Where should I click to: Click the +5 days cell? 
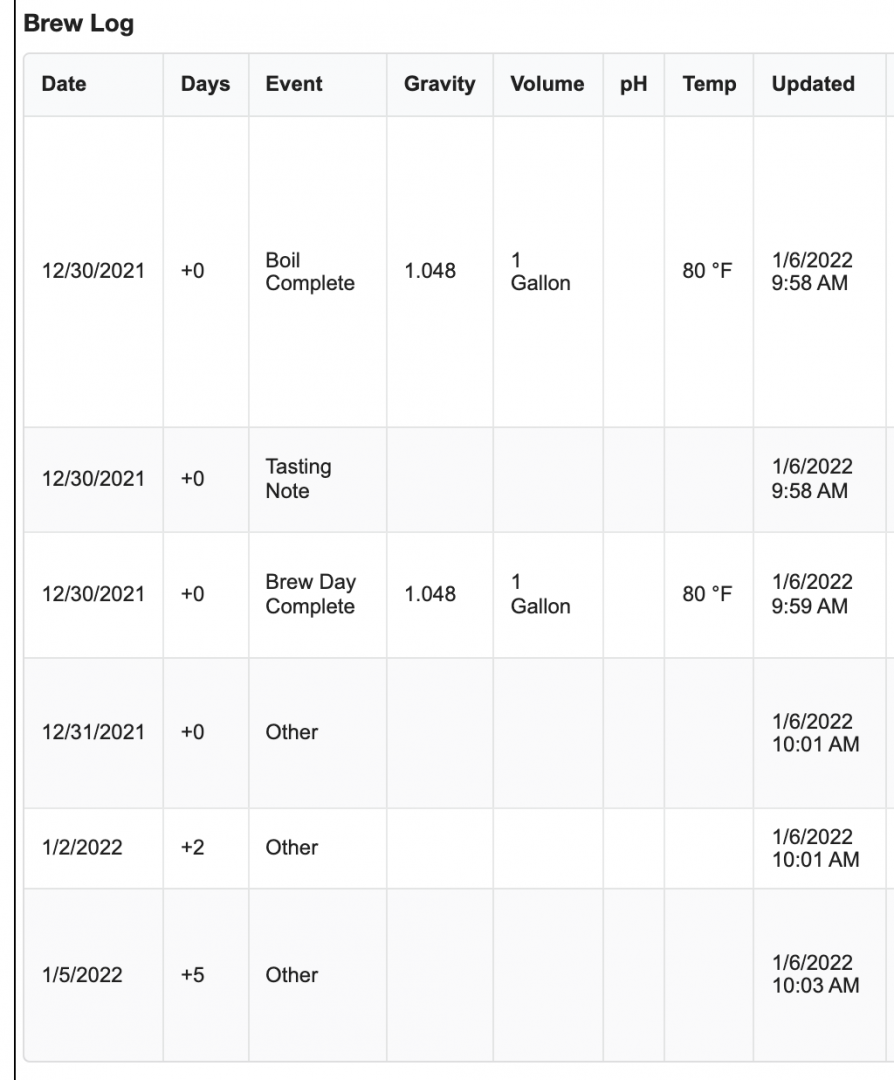tap(193, 975)
